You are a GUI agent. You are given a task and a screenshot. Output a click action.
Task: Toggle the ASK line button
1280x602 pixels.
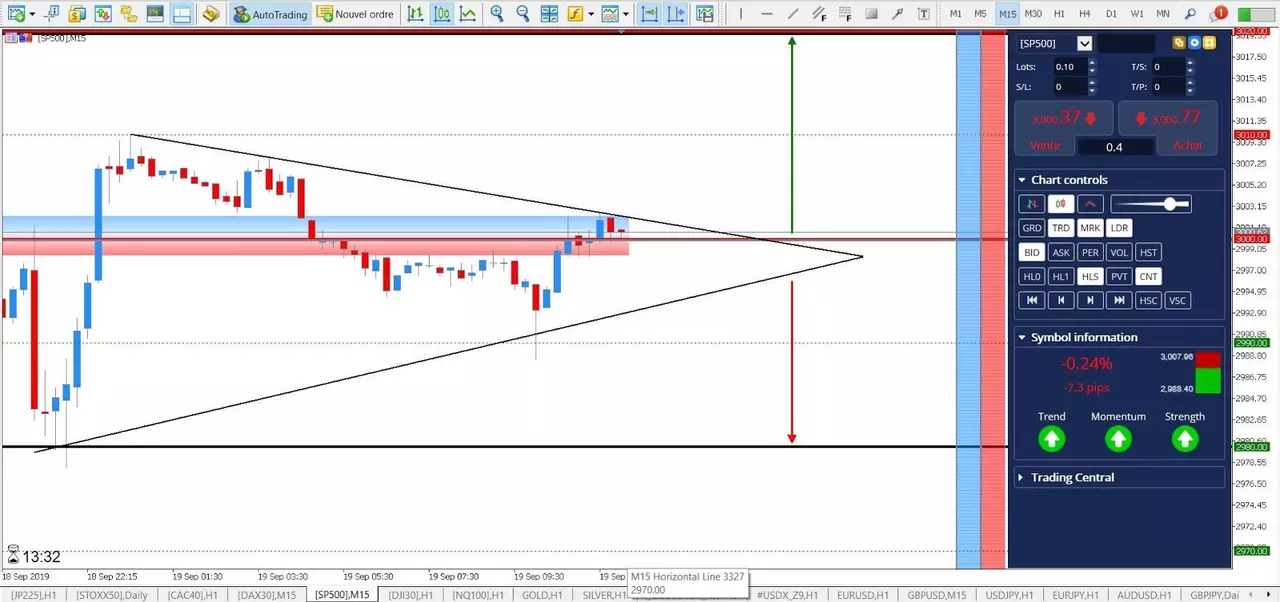1061,252
